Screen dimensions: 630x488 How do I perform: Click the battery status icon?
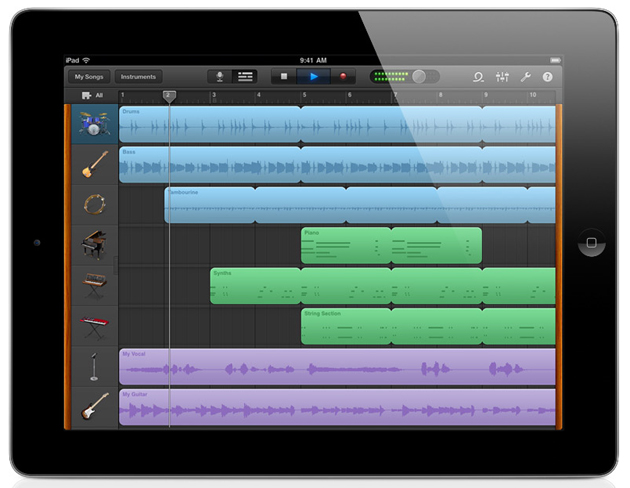click(x=555, y=60)
